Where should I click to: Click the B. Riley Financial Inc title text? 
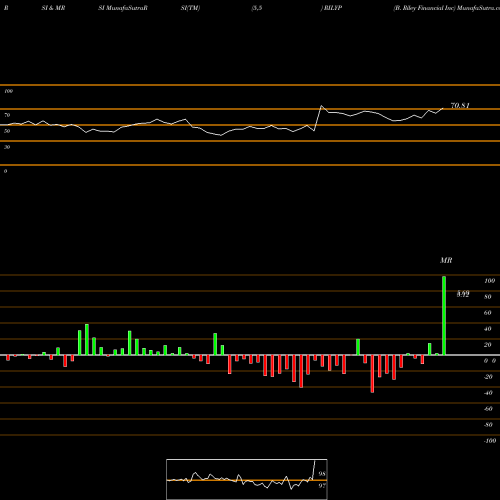424,8
